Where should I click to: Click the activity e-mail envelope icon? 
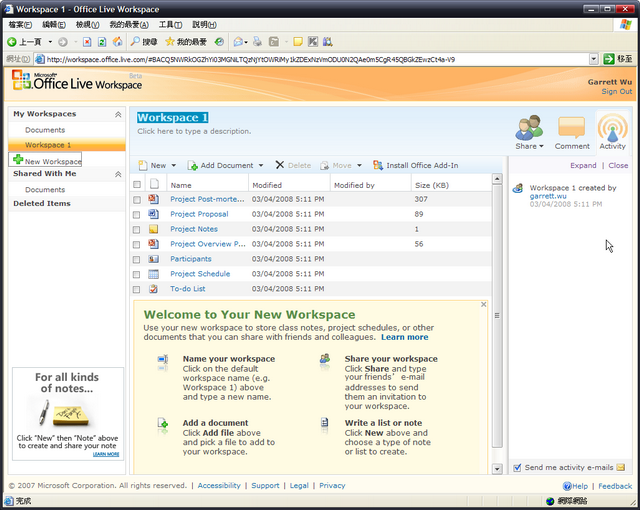(621, 468)
